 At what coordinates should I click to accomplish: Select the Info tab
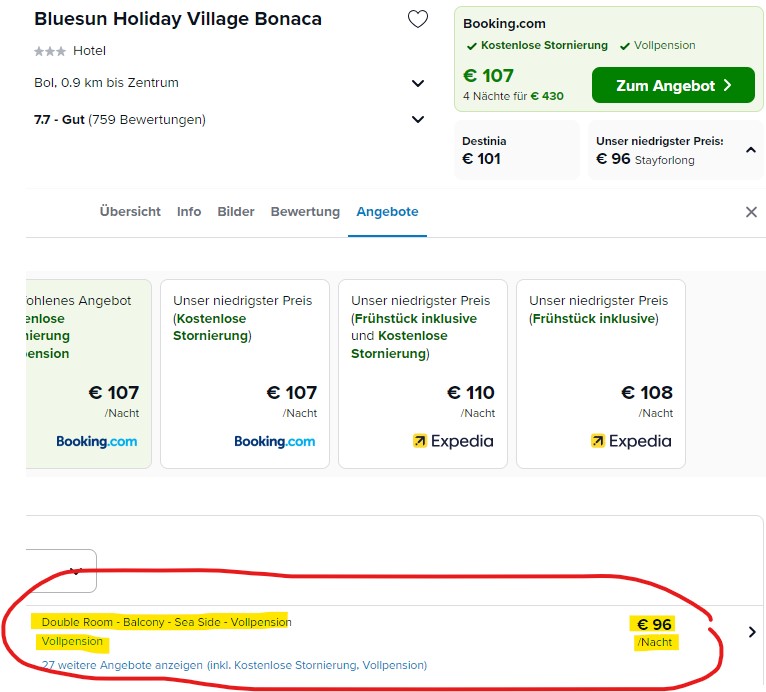coord(189,211)
